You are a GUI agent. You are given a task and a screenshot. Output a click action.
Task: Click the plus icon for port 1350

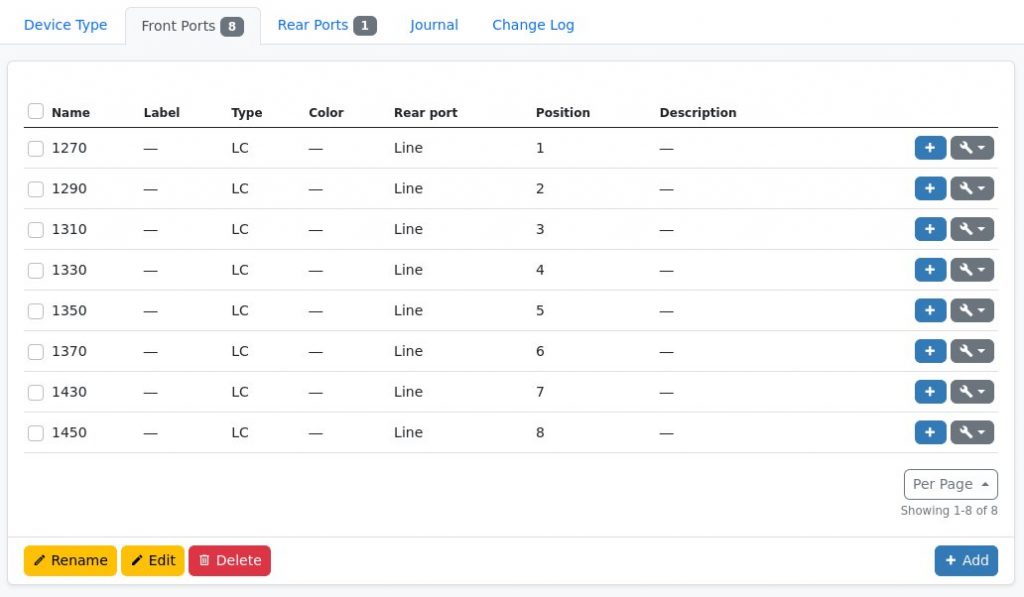click(x=930, y=310)
